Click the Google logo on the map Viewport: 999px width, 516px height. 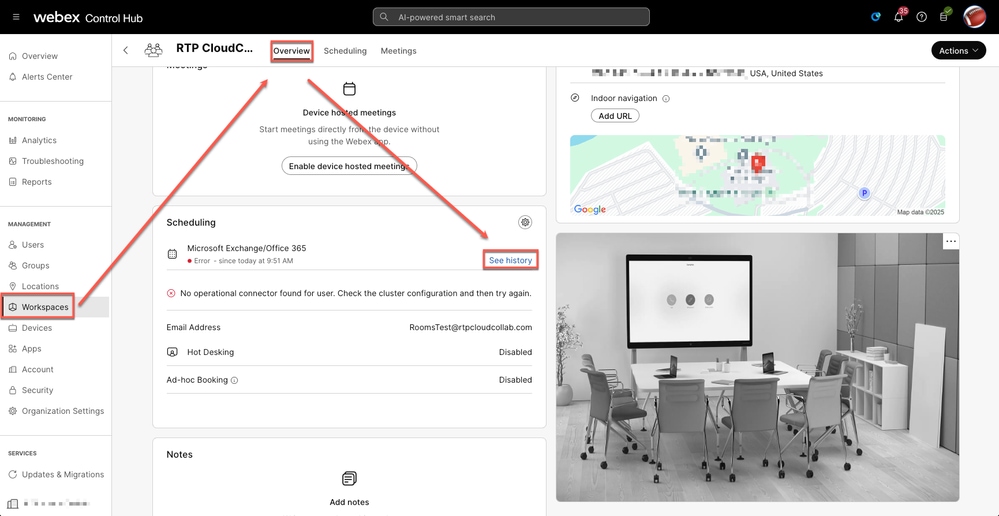(589, 209)
